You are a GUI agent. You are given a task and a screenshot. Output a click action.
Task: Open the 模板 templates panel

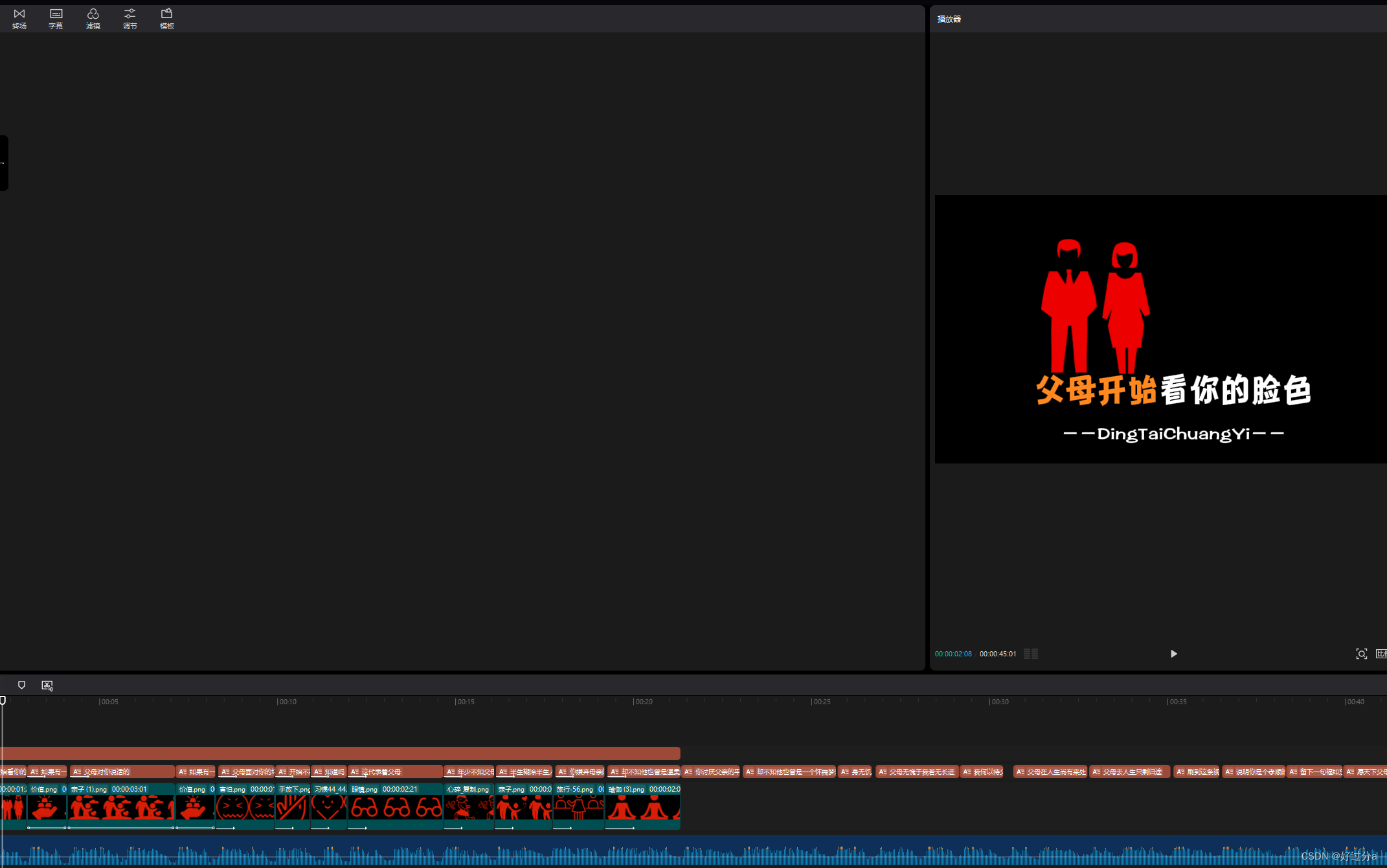[166, 18]
